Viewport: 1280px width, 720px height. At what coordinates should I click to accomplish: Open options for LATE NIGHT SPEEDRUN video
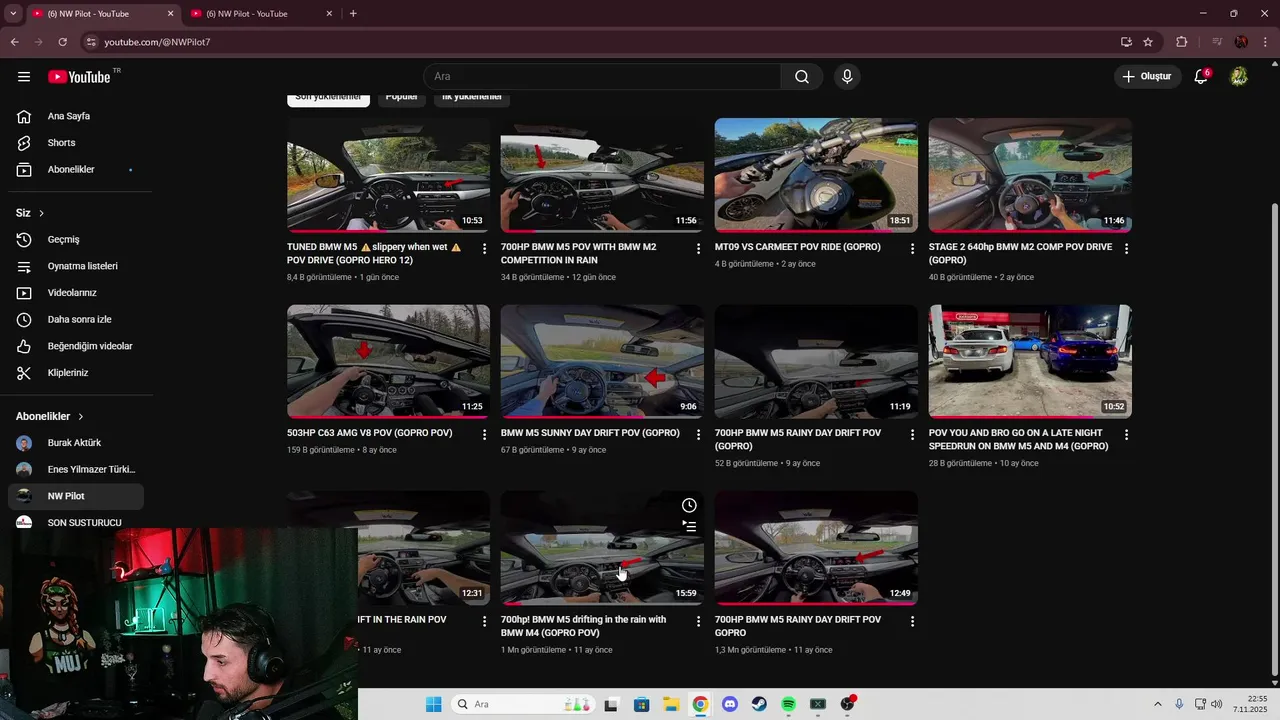click(1126, 435)
